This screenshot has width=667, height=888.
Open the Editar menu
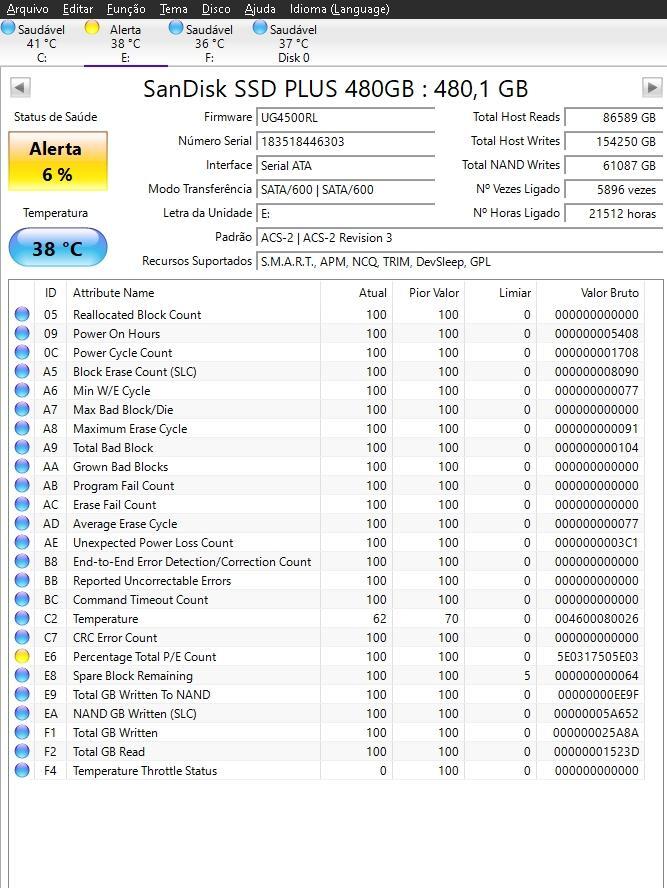click(78, 9)
